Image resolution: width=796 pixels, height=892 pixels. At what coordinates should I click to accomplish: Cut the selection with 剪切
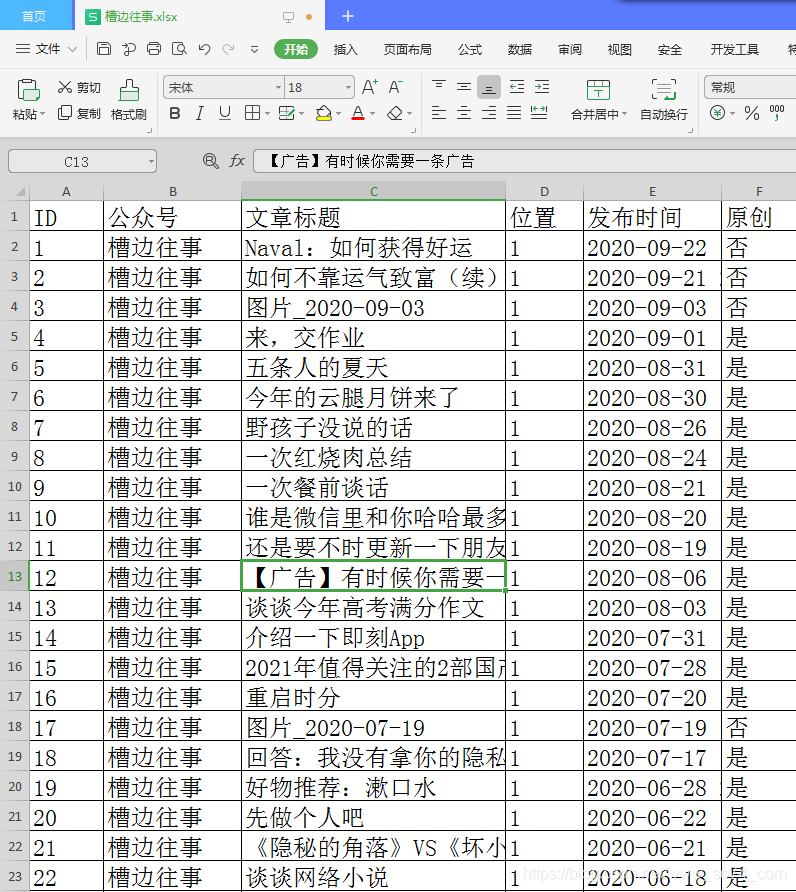(79, 88)
